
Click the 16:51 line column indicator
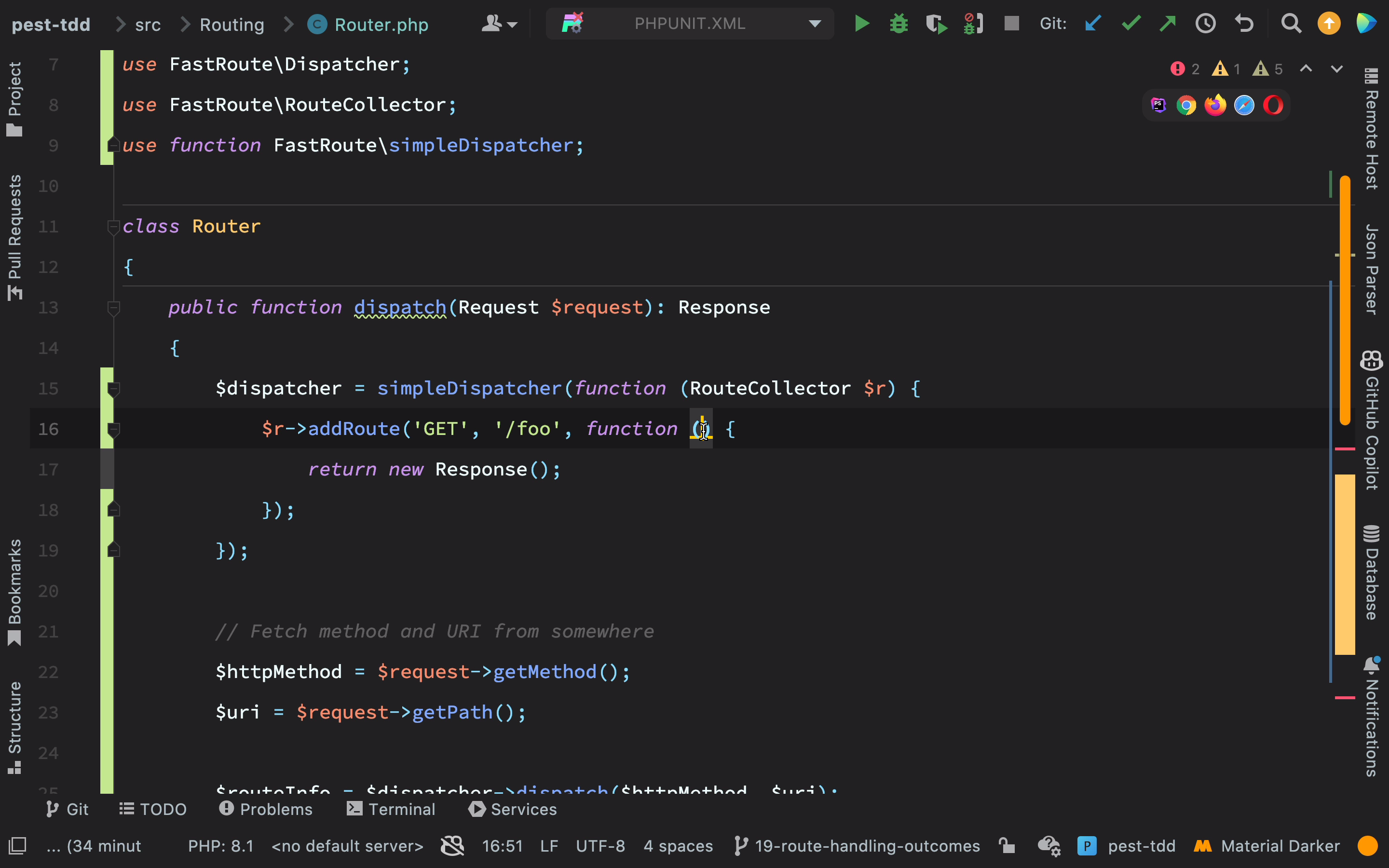502,846
